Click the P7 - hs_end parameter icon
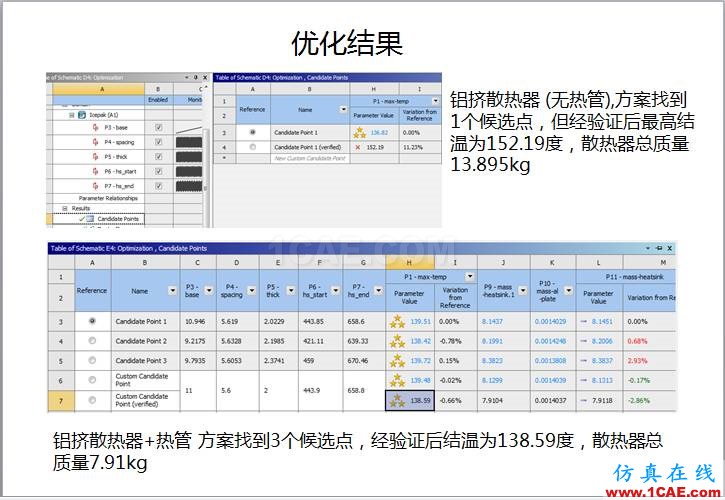Screen dimensions: 725x500 (96, 186)
